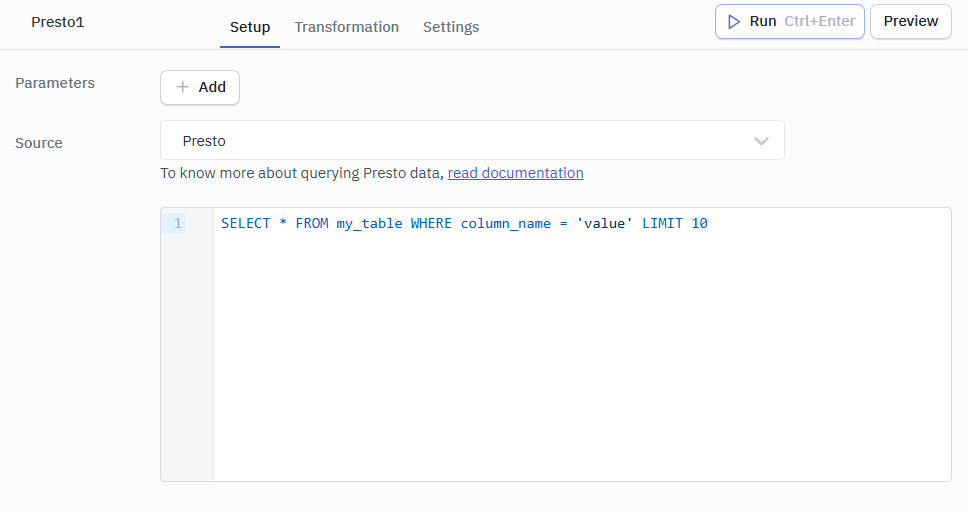Click inside the SQL query editor
Screen dimensions: 968x513
tap(582, 344)
